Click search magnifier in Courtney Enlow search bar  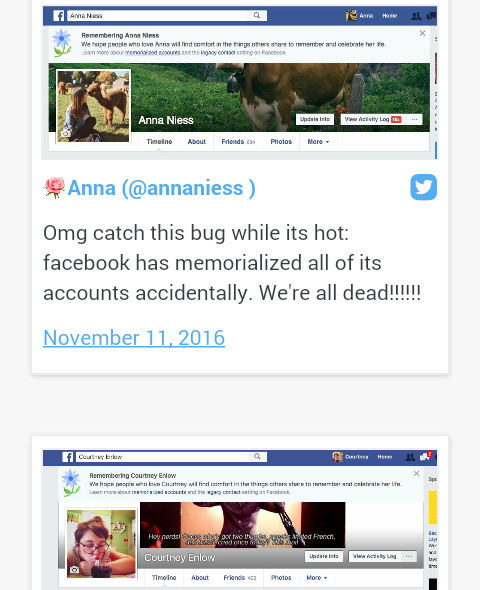(257, 456)
